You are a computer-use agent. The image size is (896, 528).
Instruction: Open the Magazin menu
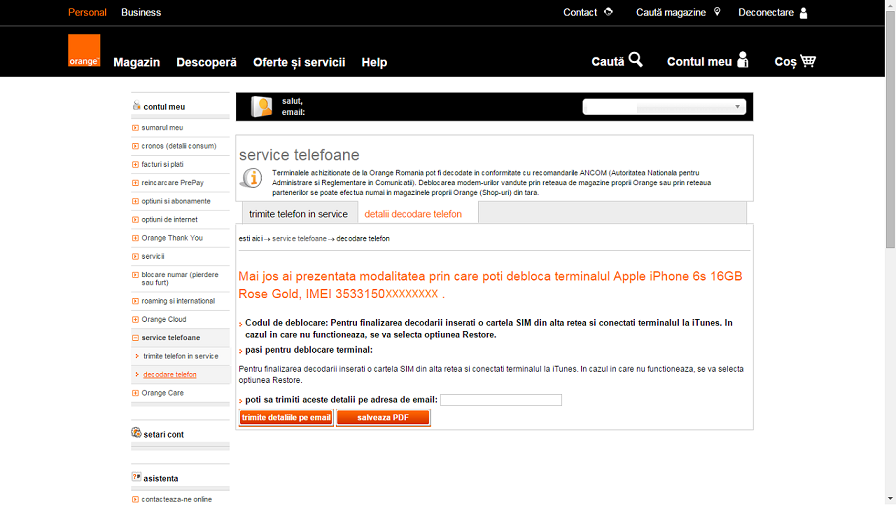(x=137, y=62)
